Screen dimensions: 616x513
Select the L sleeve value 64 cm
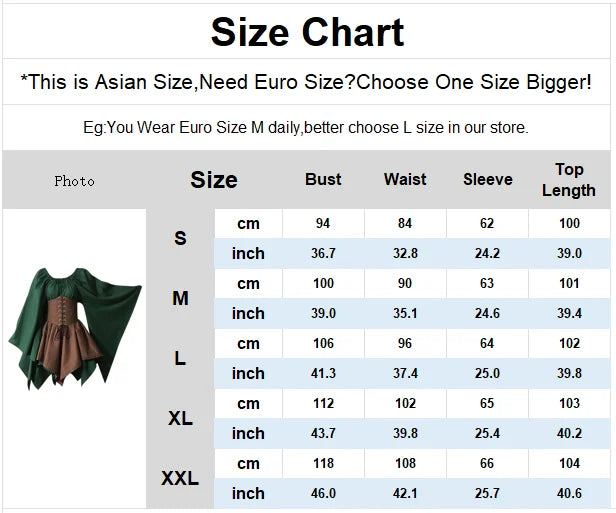[487, 343]
